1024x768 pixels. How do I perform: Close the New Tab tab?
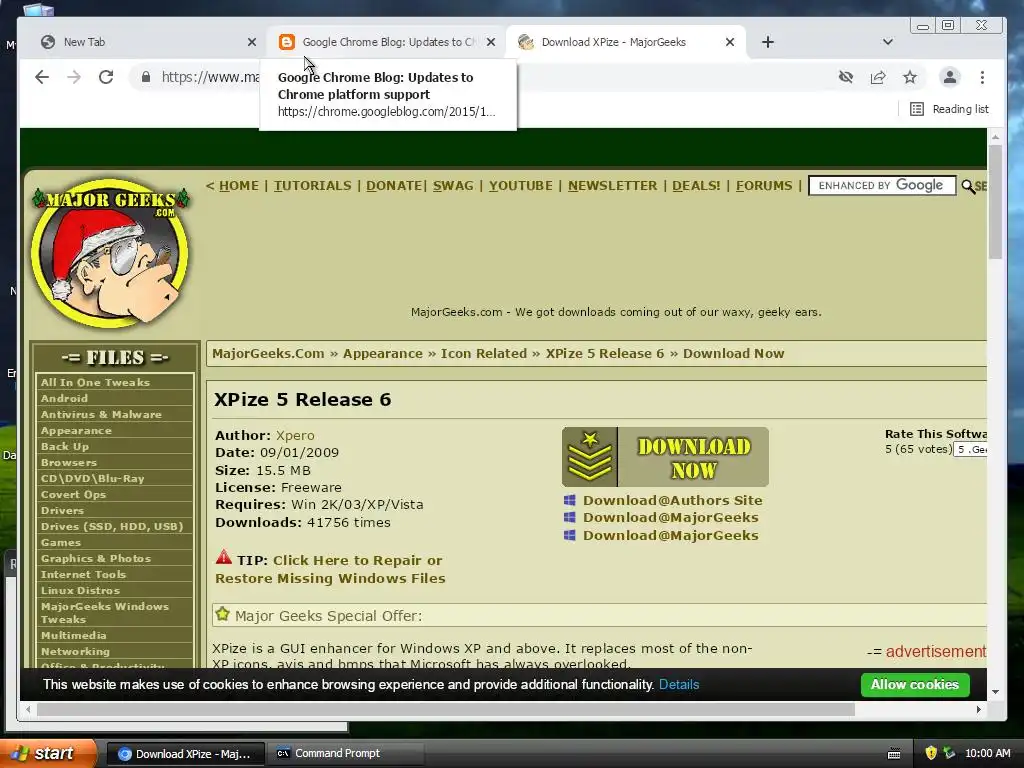(x=252, y=42)
